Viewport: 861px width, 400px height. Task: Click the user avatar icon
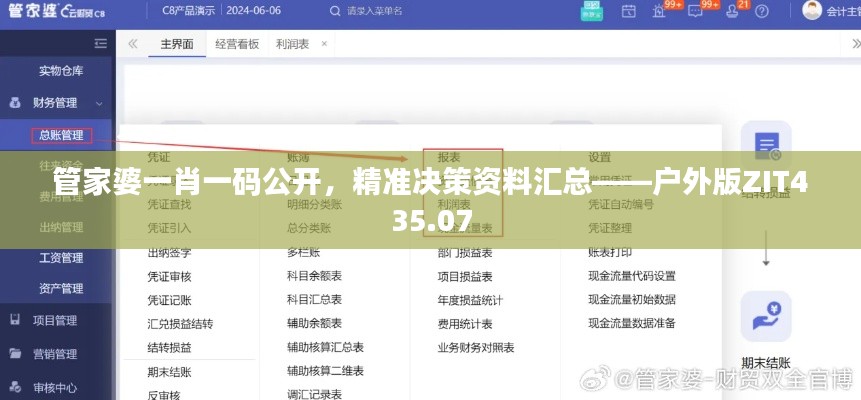pyautogui.click(x=812, y=12)
